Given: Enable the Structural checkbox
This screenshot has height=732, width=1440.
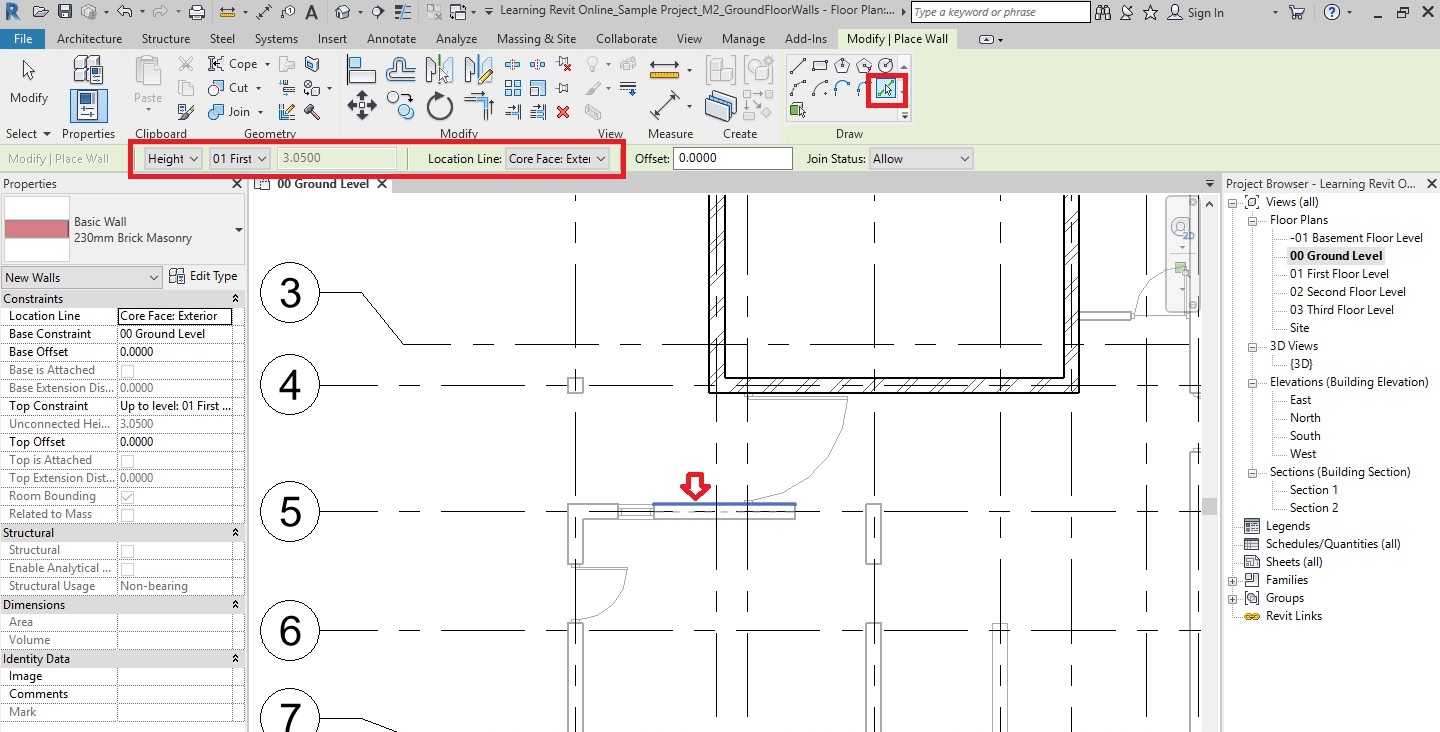Looking at the screenshot, I should (x=127, y=550).
